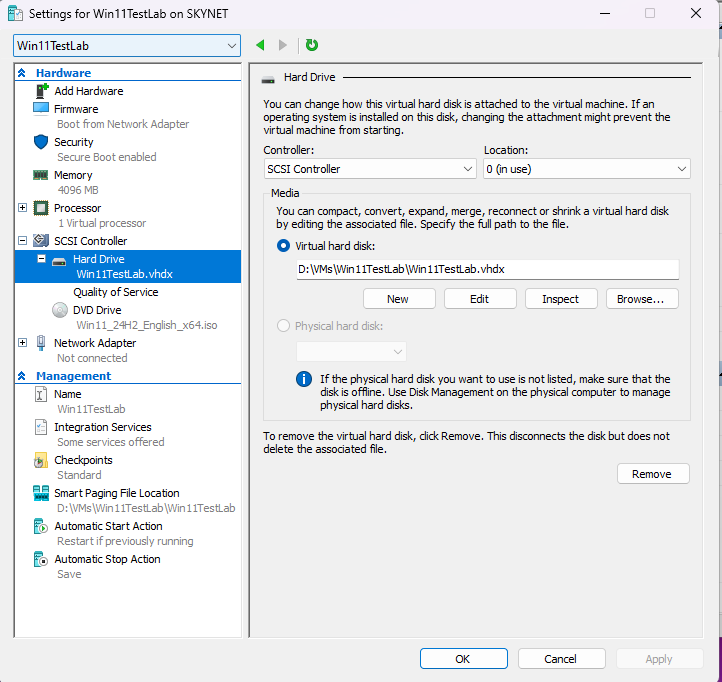The width and height of the screenshot is (722, 682).
Task: Click 1 Virtual processor text
Action: pos(102,223)
